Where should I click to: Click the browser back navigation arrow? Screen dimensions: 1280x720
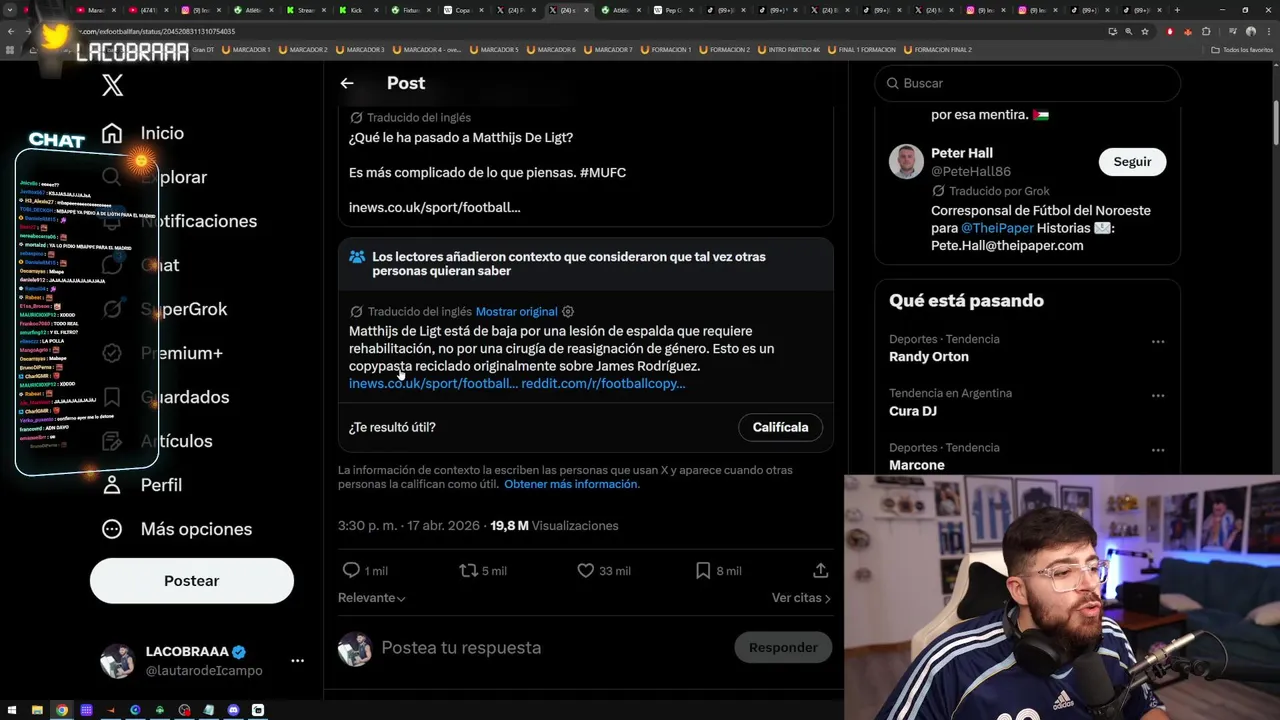[x=11, y=31]
